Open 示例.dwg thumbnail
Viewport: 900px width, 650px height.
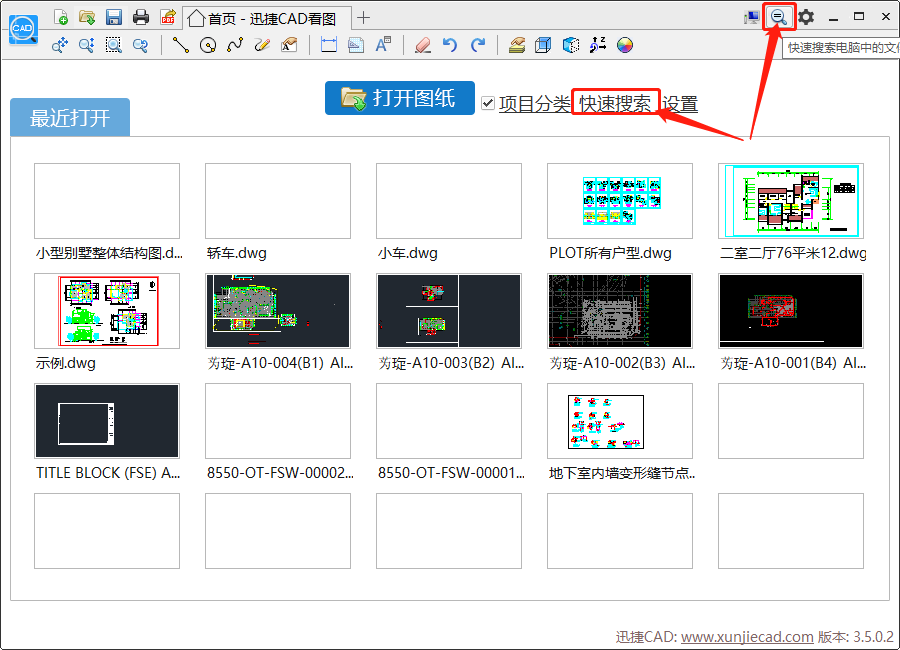point(107,311)
